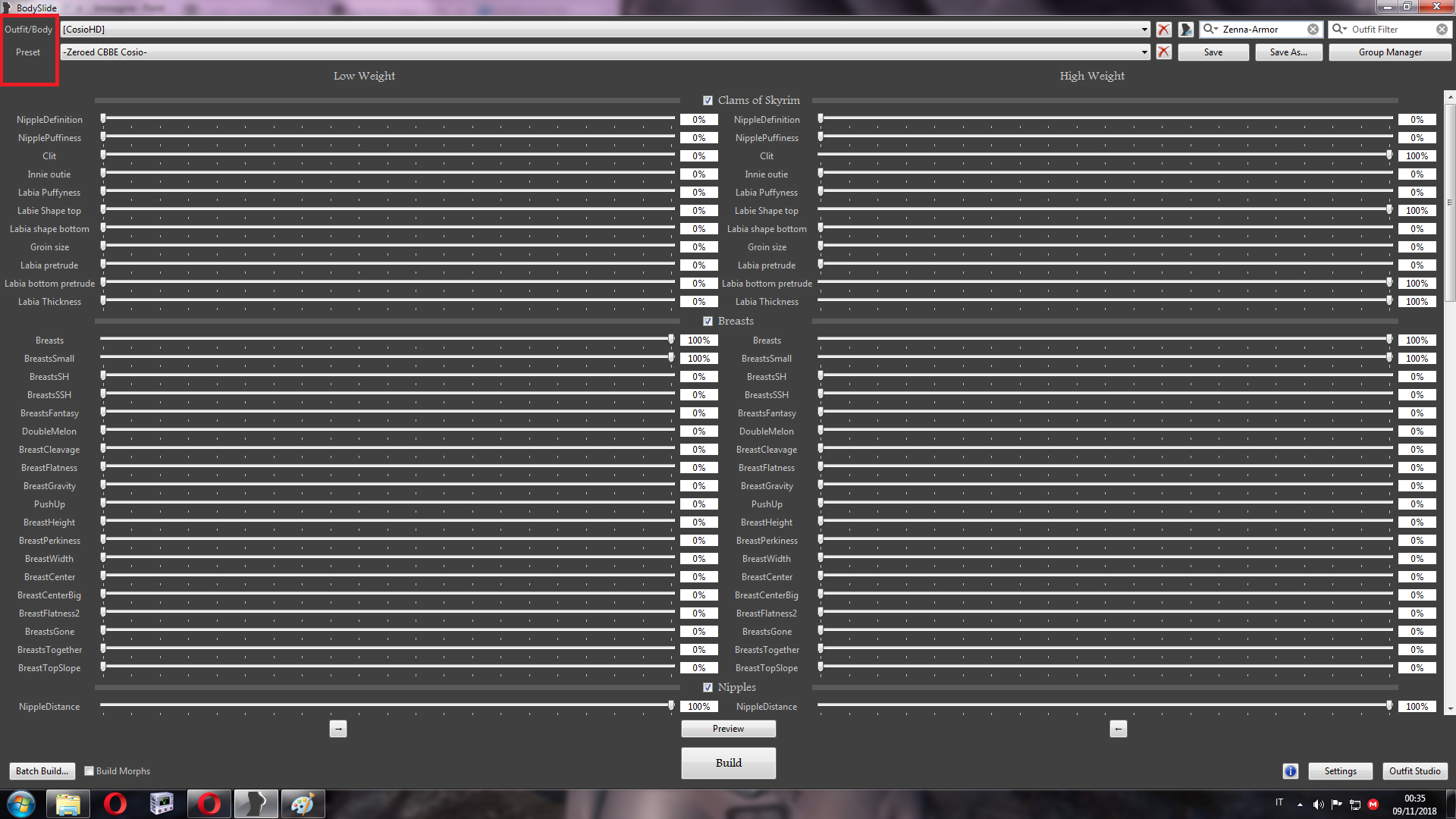This screenshot has height=819, width=1456.
Task: Open the Windows Start menu
Action: click(20, 804)
